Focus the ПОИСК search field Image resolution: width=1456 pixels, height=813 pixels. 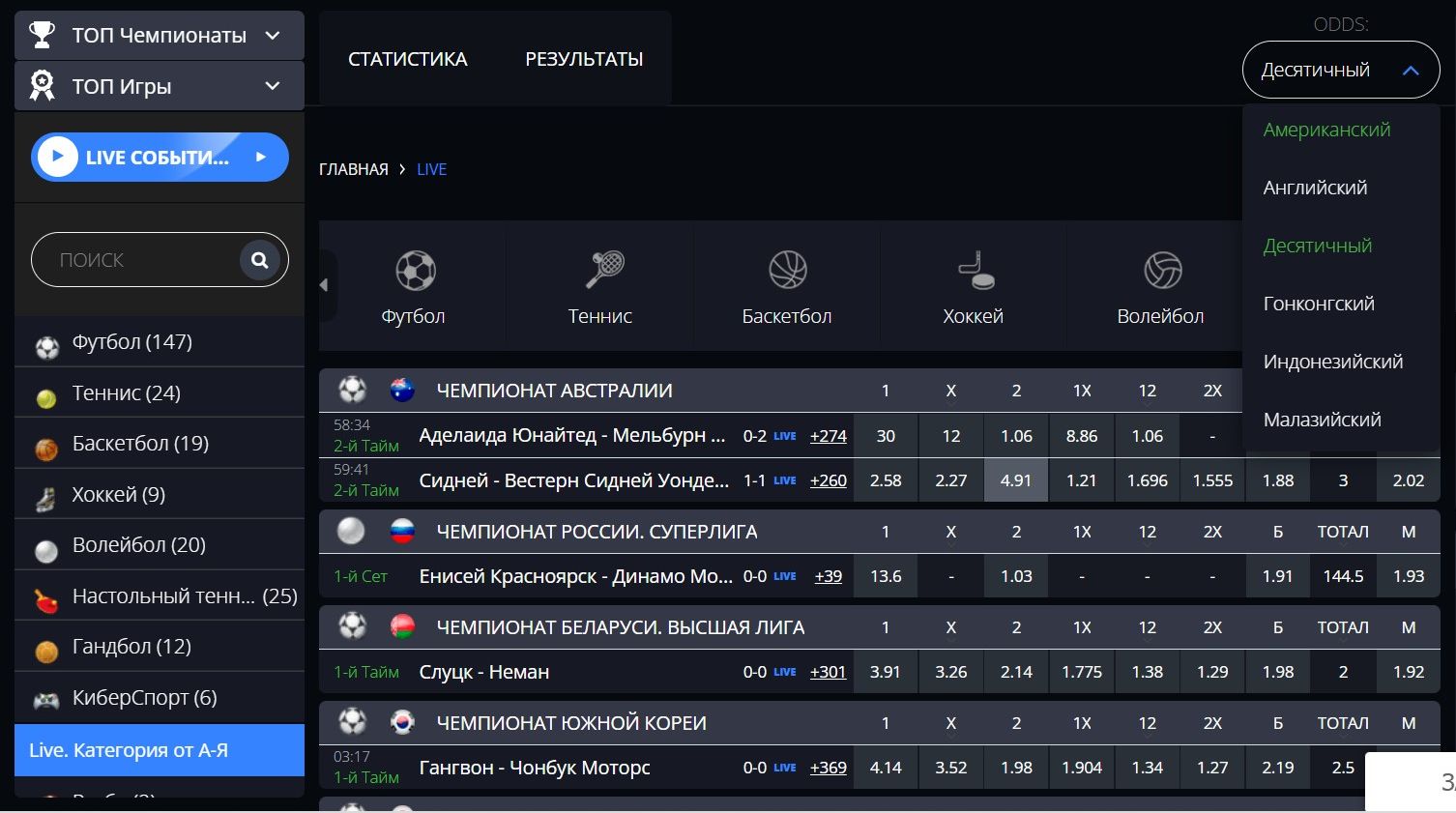click(x=135, y=260)
